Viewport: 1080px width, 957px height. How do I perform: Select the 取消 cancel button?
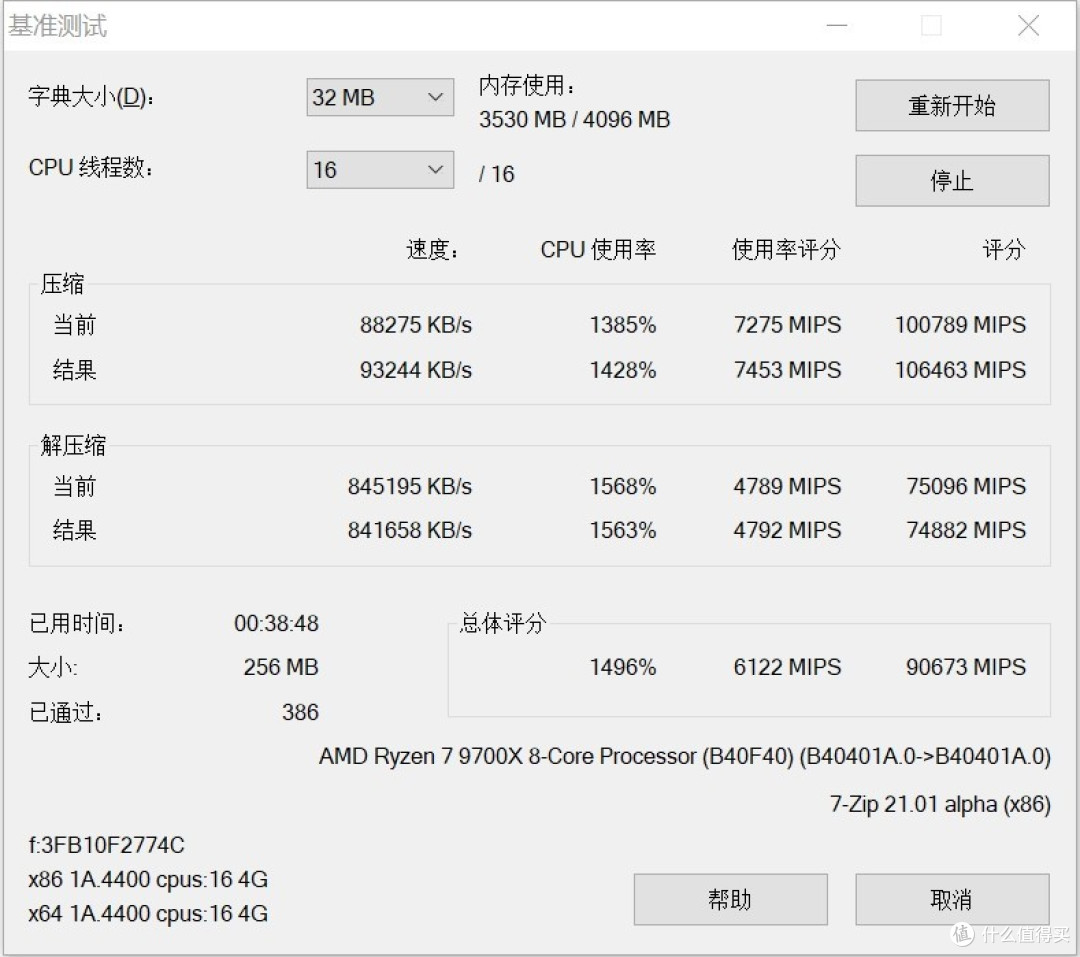pos(951,899)
